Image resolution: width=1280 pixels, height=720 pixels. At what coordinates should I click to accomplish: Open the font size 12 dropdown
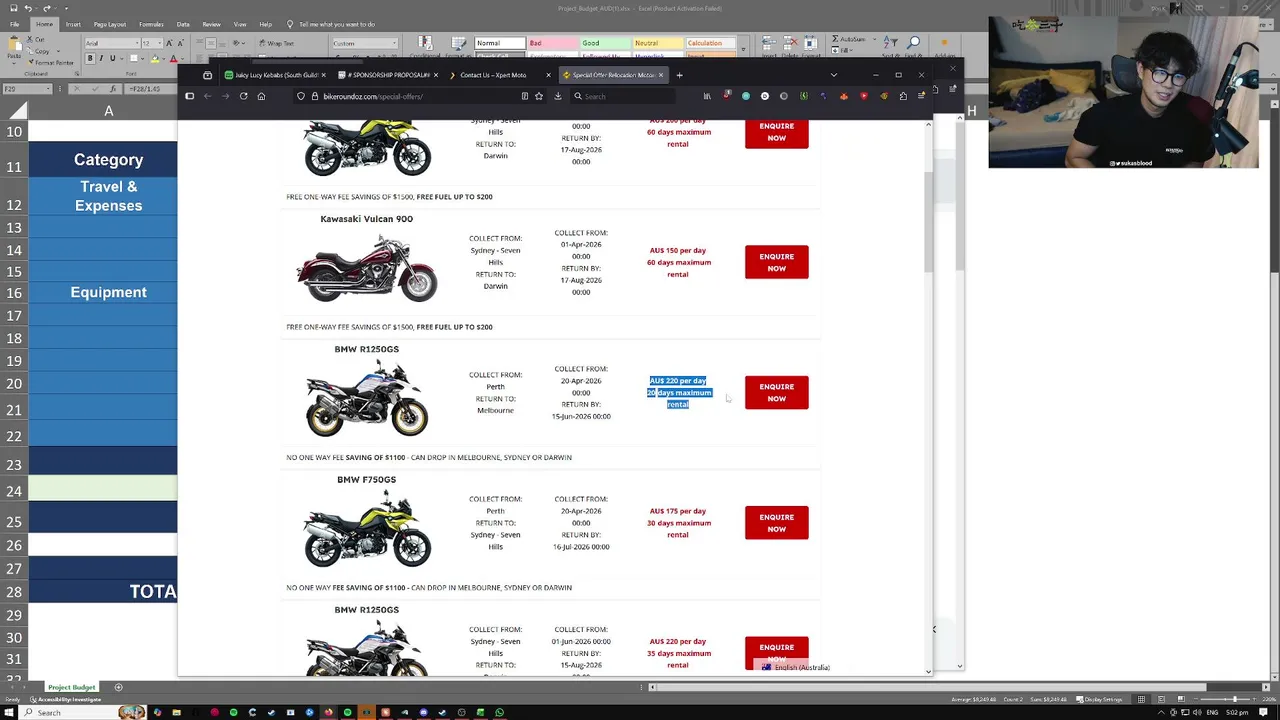click(x=158, y=43)
